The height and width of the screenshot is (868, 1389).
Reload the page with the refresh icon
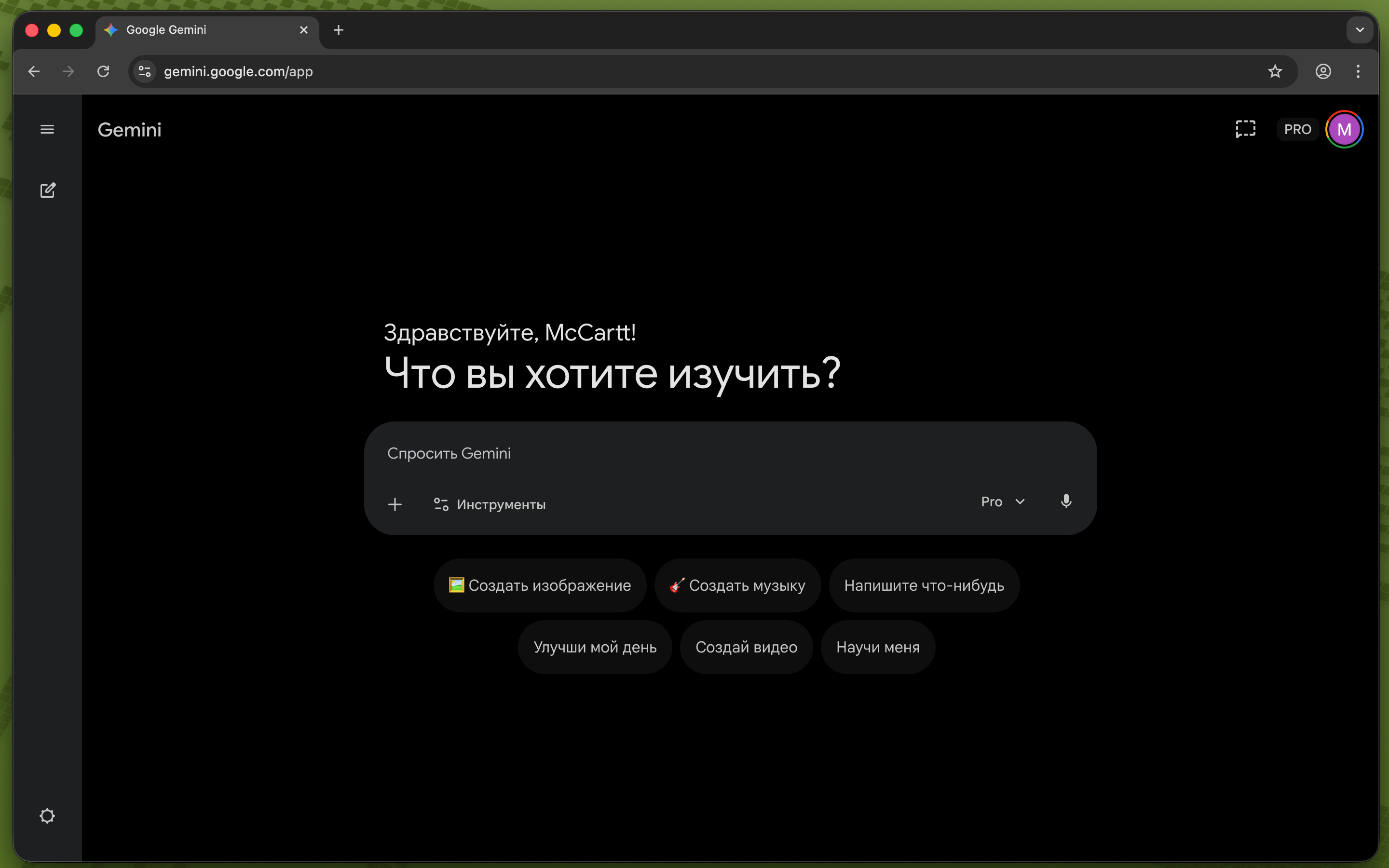(103, 71)
